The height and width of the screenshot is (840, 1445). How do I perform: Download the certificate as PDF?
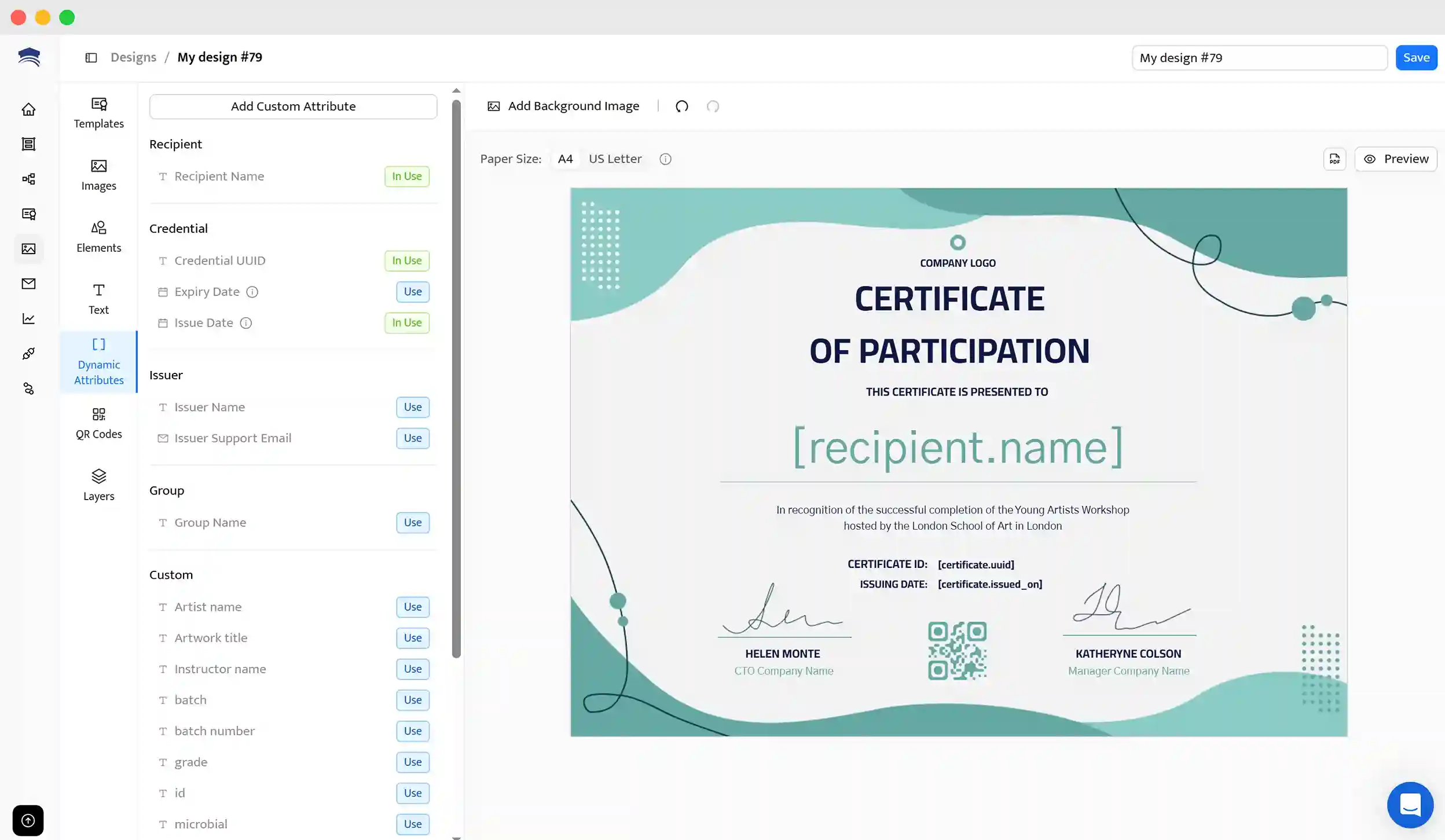pyautogui.click(x=1335, y=159)
